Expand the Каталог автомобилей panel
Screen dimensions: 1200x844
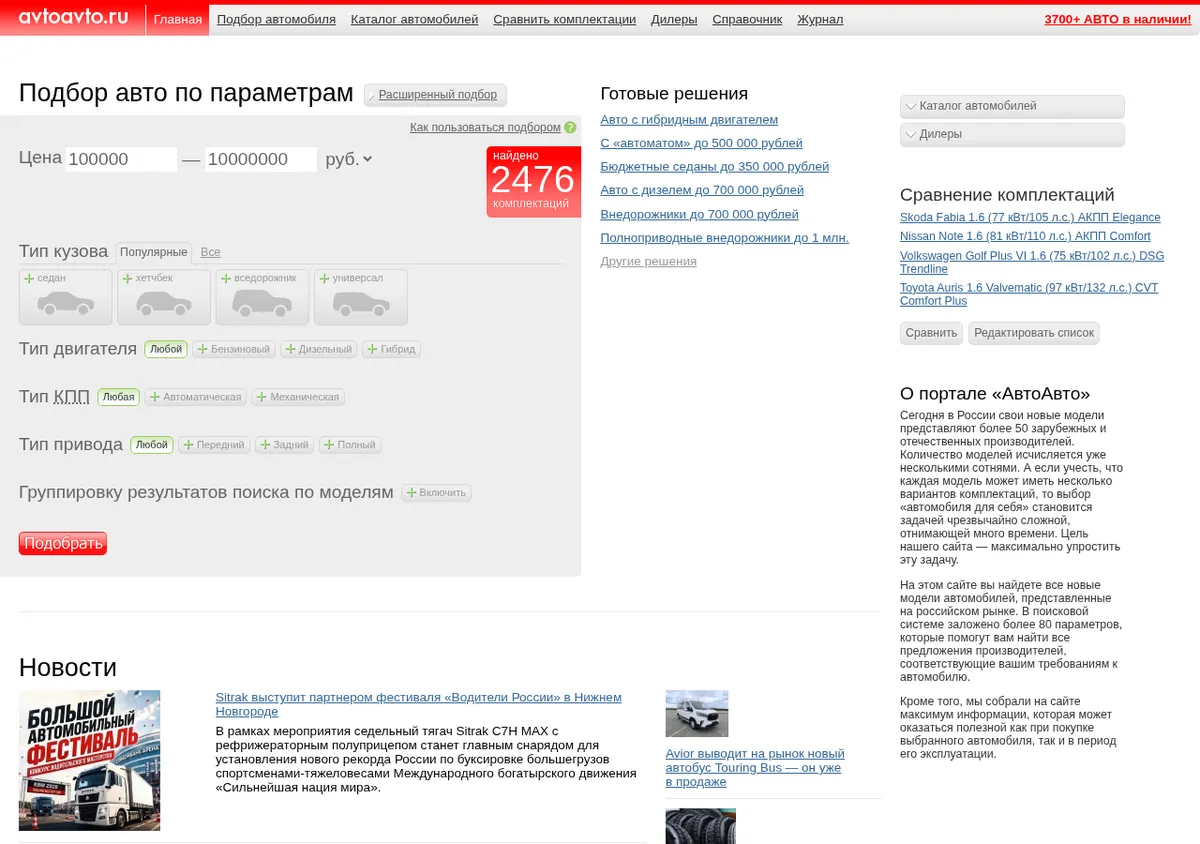tap(1012, 106)
